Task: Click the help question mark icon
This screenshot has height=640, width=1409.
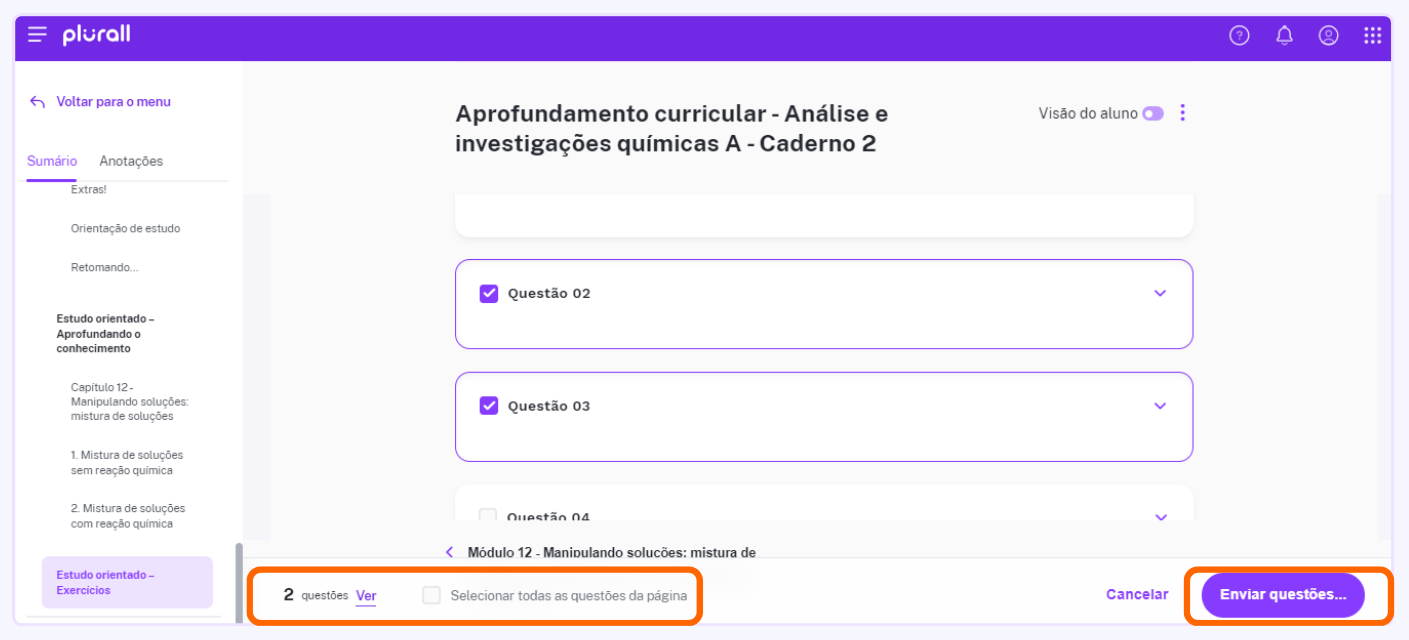Action: (1239, 36)
